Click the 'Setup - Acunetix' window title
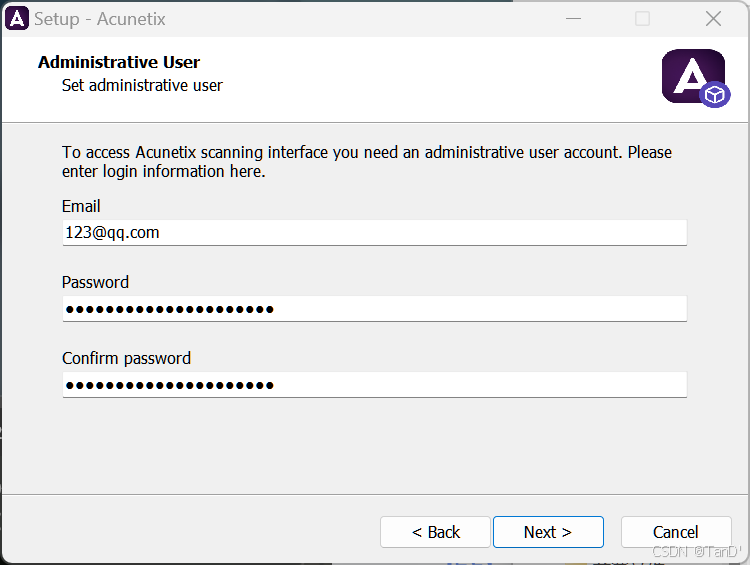Image resolution: width=750 pixels, height=565 pixels. [x=99, y=19]
